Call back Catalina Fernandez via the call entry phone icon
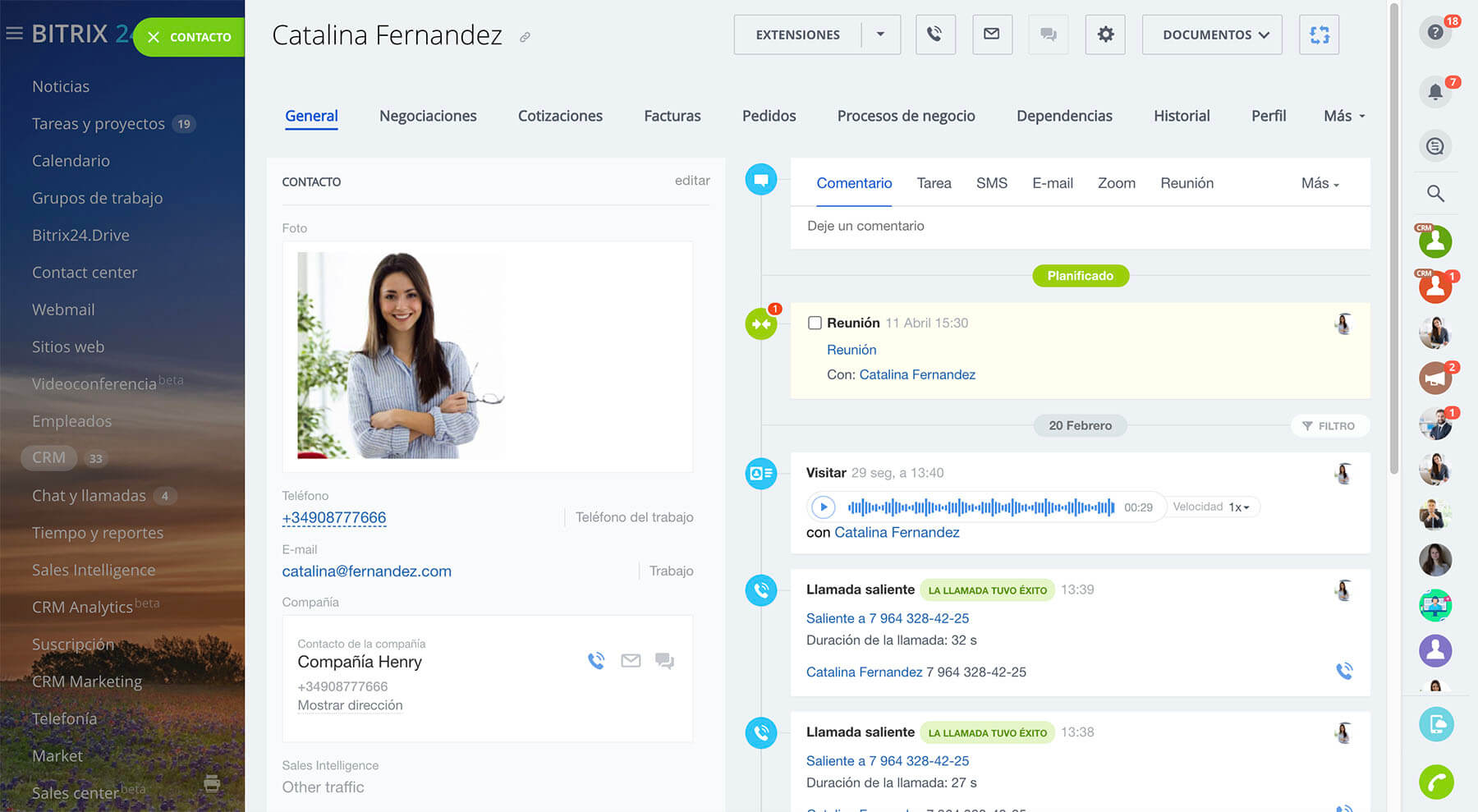The width and height of the screenshot is (1478, 812). (x=1343, y=670)
